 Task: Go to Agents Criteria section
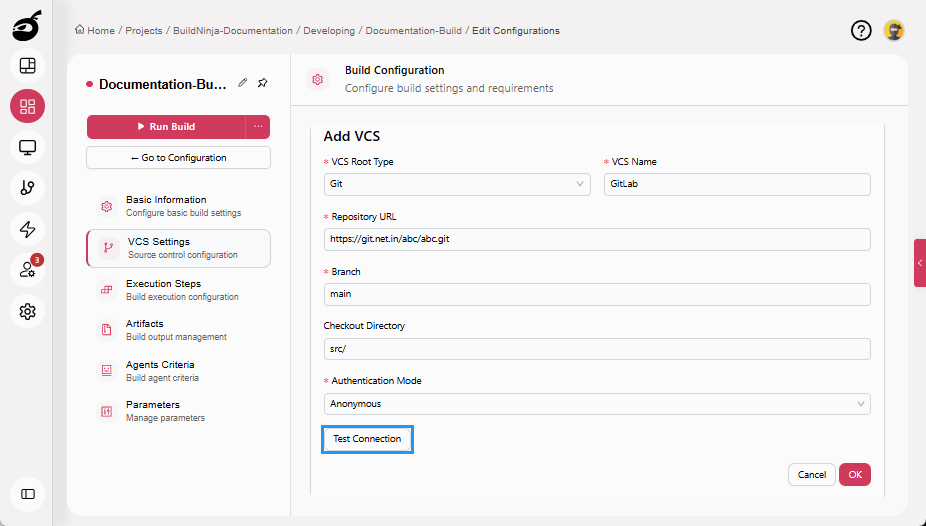178,371
